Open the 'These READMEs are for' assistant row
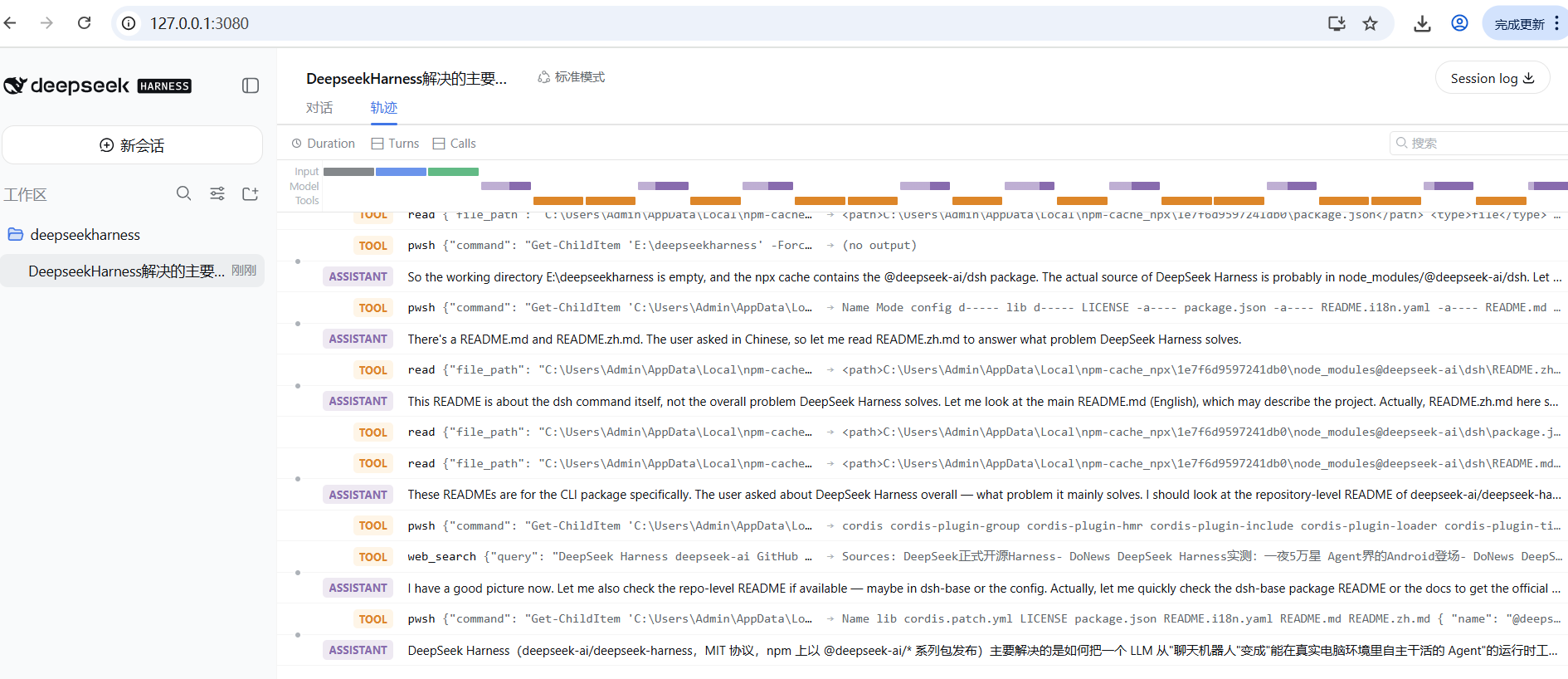1568x679 pixels. [x=923, y=495]
